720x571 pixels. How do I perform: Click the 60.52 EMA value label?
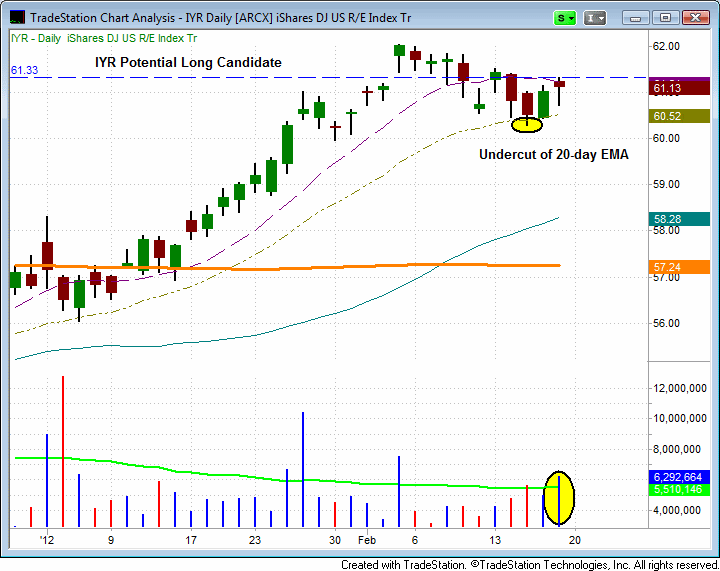679,116
